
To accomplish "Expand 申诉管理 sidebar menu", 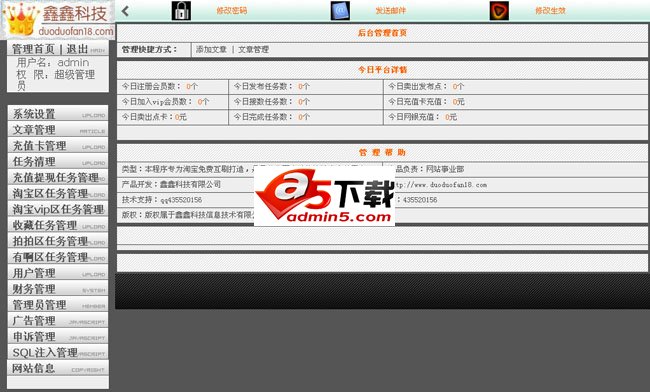I will pos(58,336).
